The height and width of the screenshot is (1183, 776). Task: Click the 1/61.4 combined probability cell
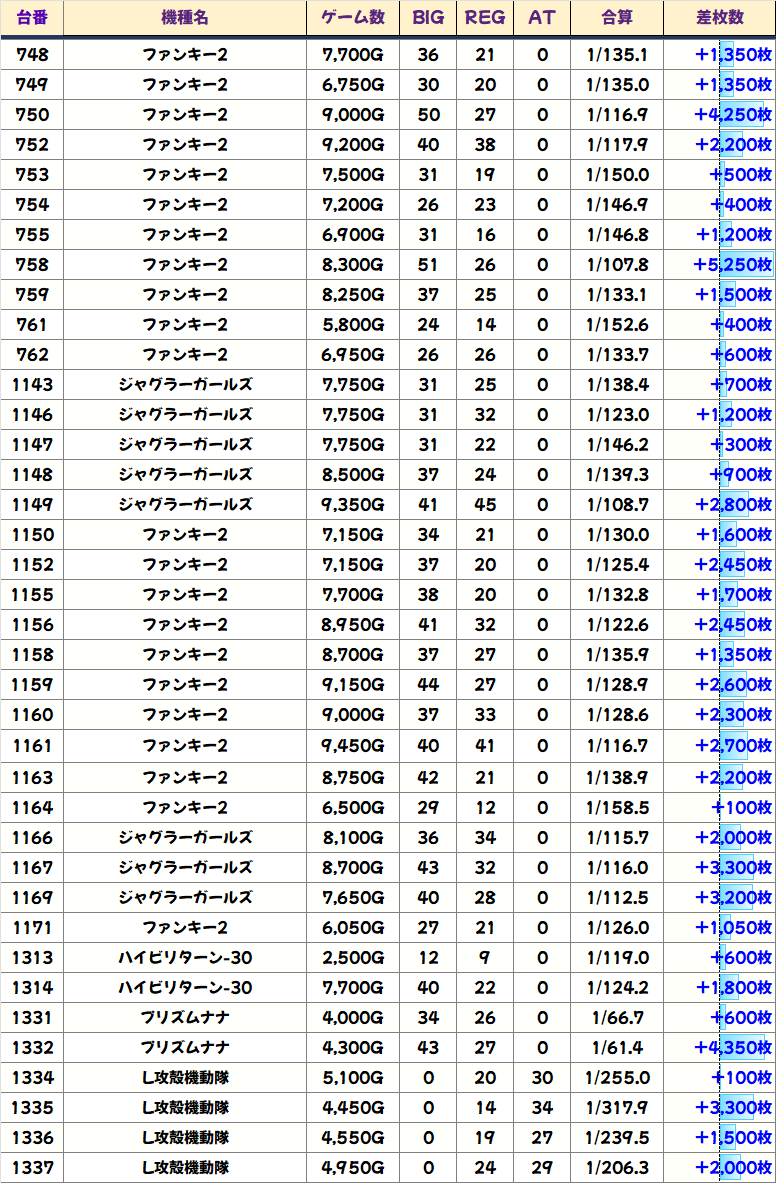[x=617, y=1048]
